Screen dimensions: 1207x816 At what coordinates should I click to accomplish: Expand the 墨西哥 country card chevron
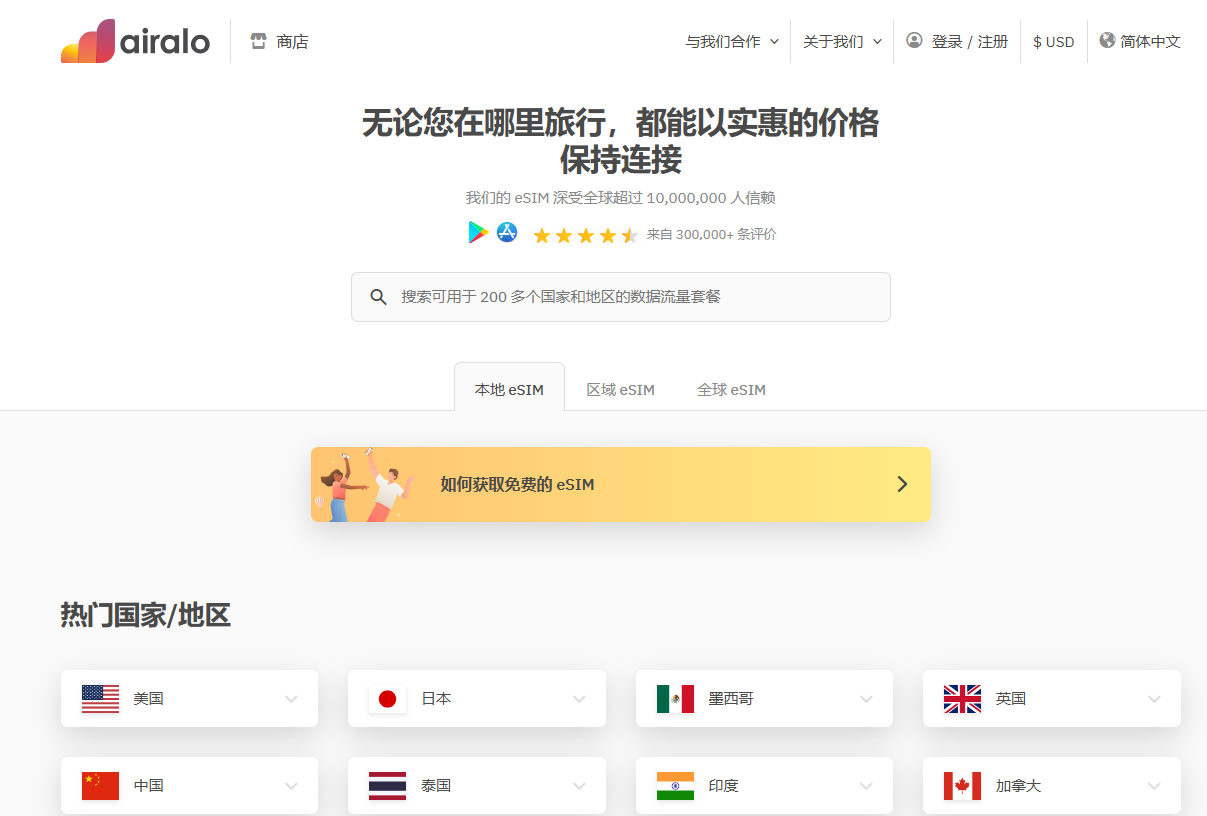866,699
